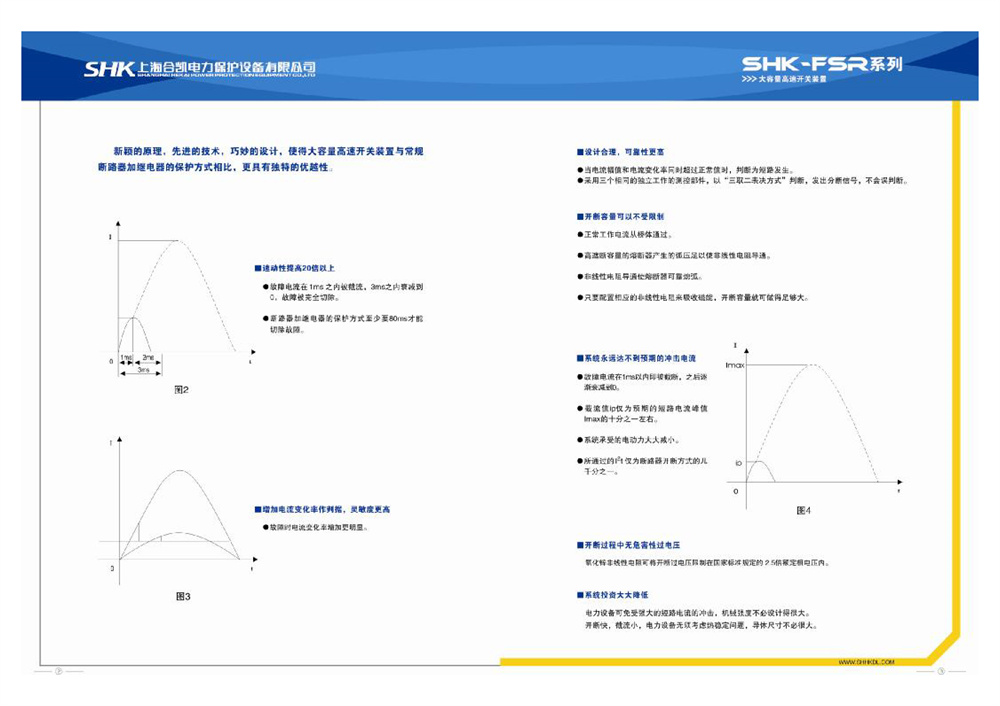Click the SHK-FSR系列 title
This screenshot has width=1000, height=706.
(821, 64)
